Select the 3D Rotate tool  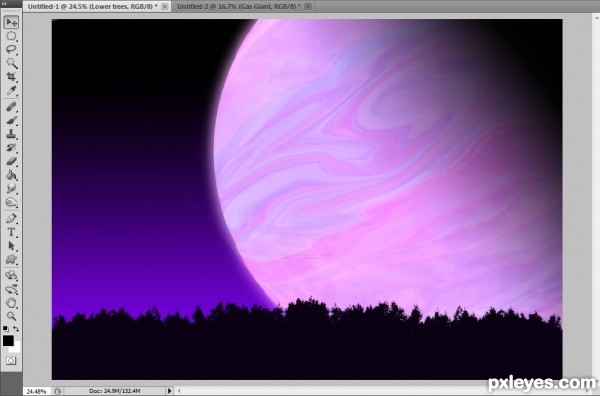(11, 275)
